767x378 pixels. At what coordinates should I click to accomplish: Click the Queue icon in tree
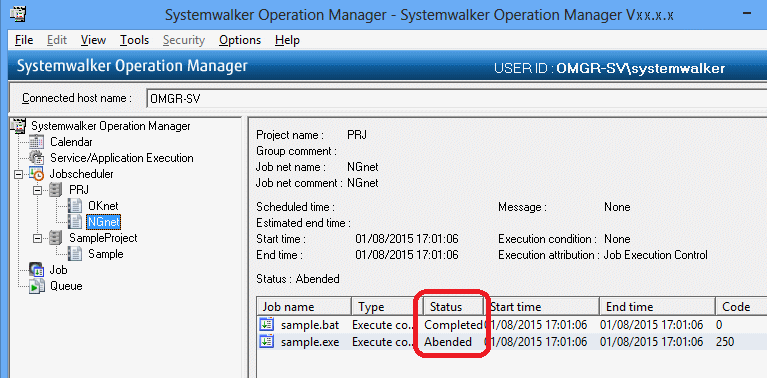(37, 286)
